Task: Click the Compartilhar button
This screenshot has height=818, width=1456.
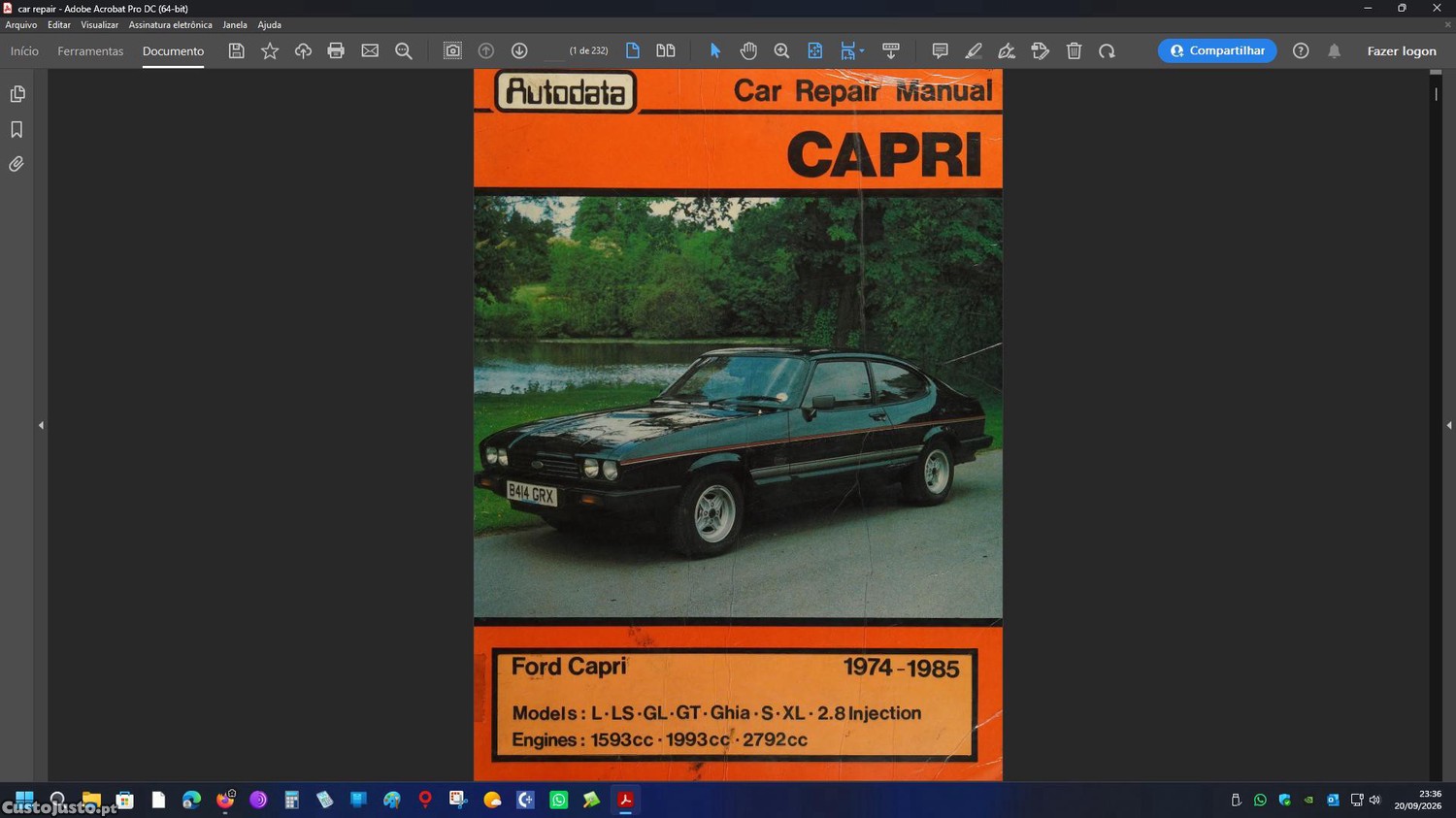Action: 1217,50
